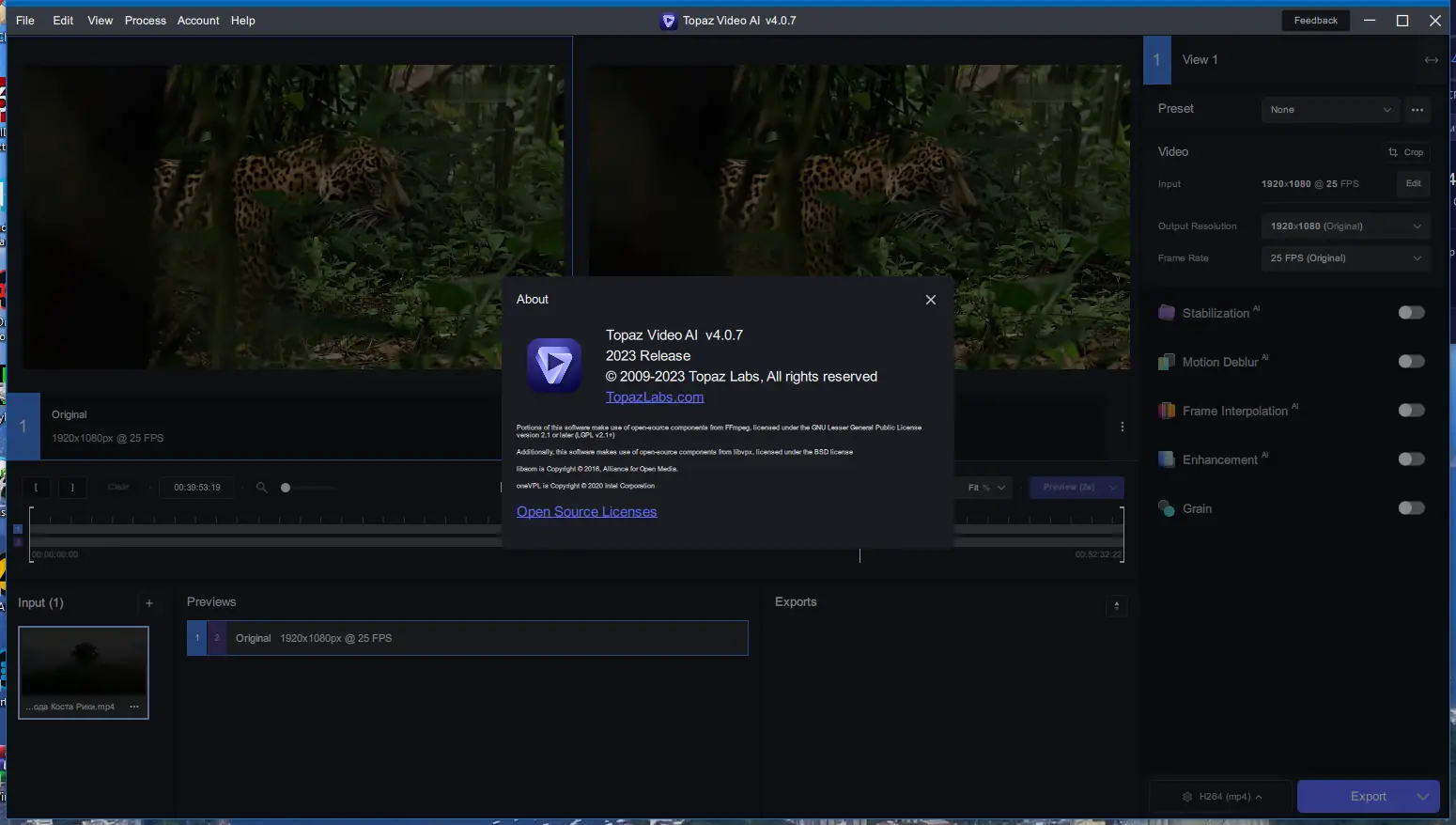Click the gear icon next to H264

1187,797
